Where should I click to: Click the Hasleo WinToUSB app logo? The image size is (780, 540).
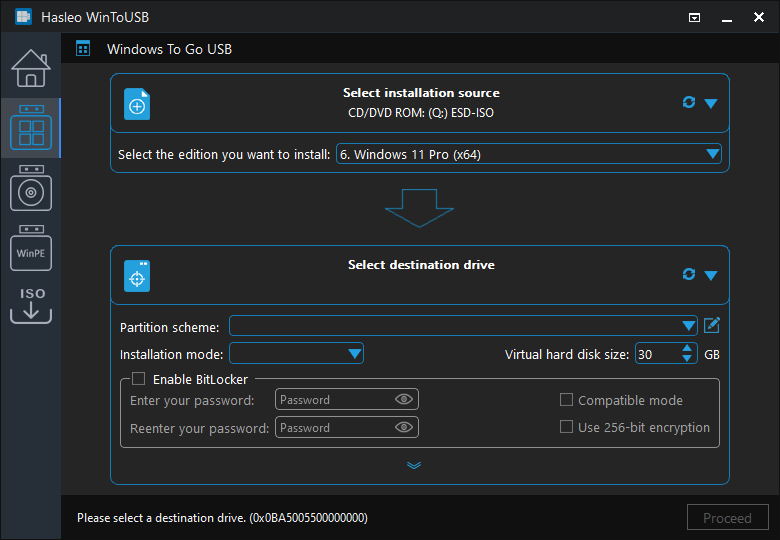pos(23,16)
